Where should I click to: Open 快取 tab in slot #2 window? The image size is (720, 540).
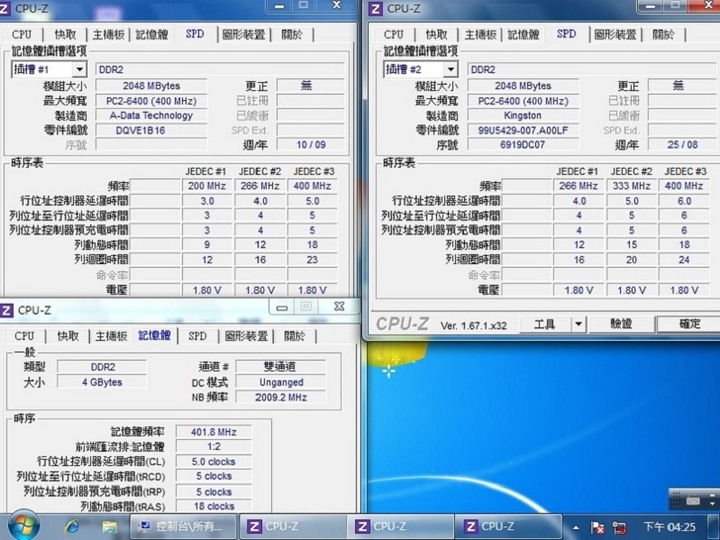[437, 34]
